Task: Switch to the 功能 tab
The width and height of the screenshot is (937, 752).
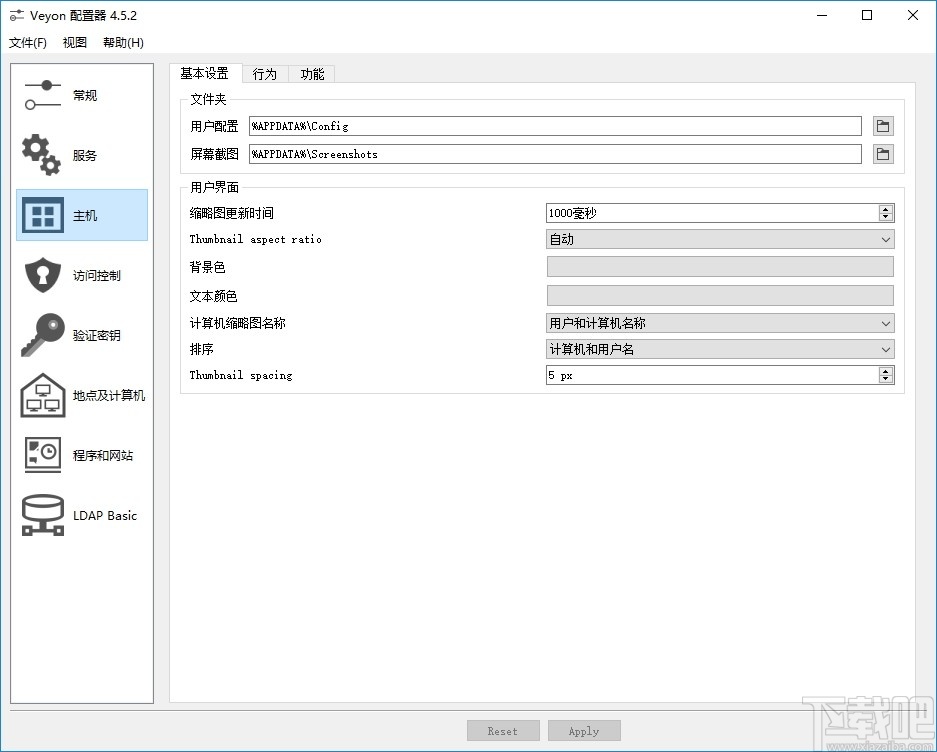Action: 312,73
